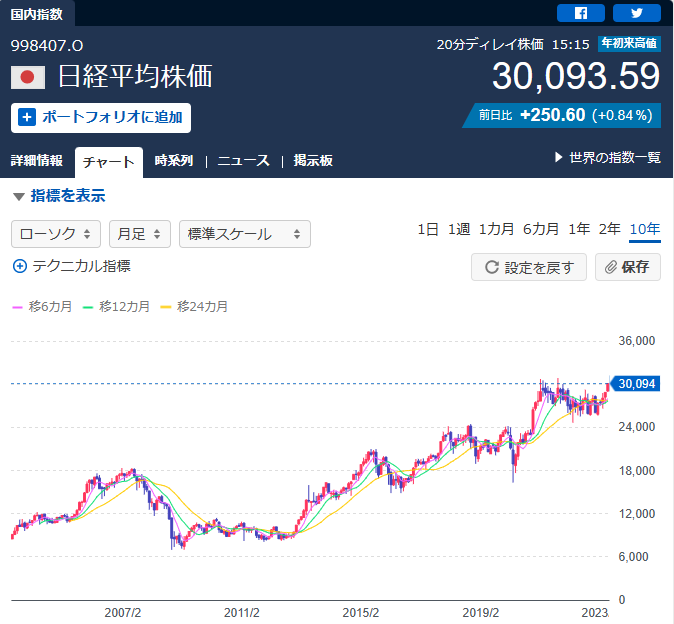674x624 pixels.
Task: Click the paperclip icon in 保存 button
Action: (x=611, y=267)
